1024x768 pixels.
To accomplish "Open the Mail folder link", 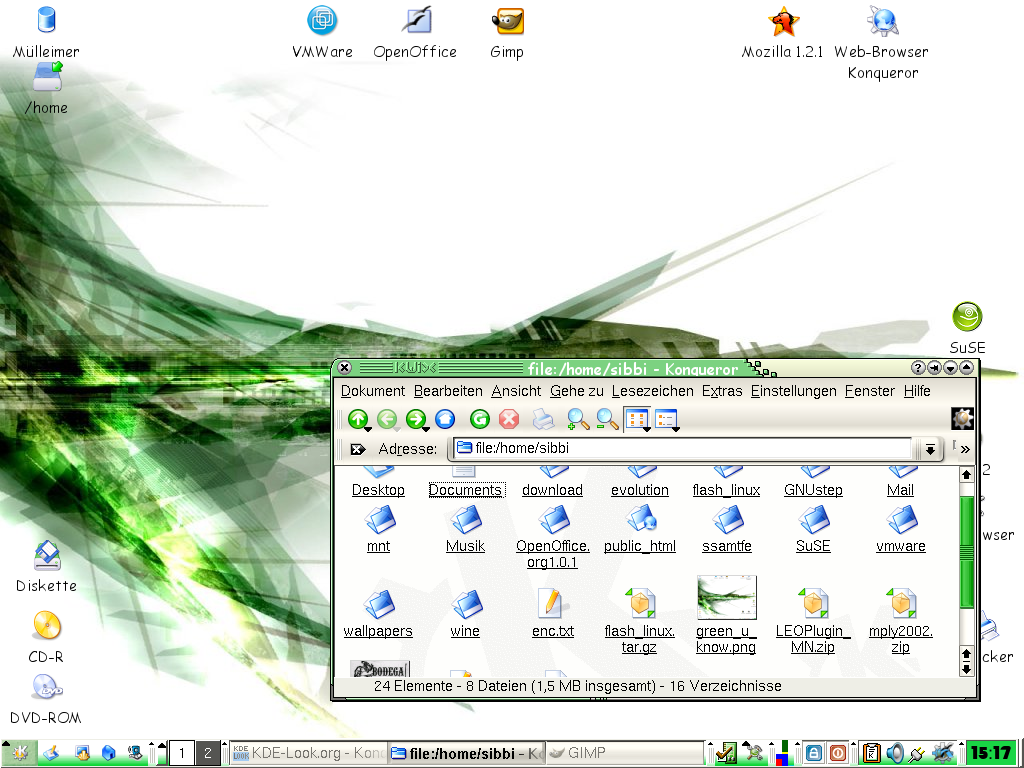I will click(900, 490).
